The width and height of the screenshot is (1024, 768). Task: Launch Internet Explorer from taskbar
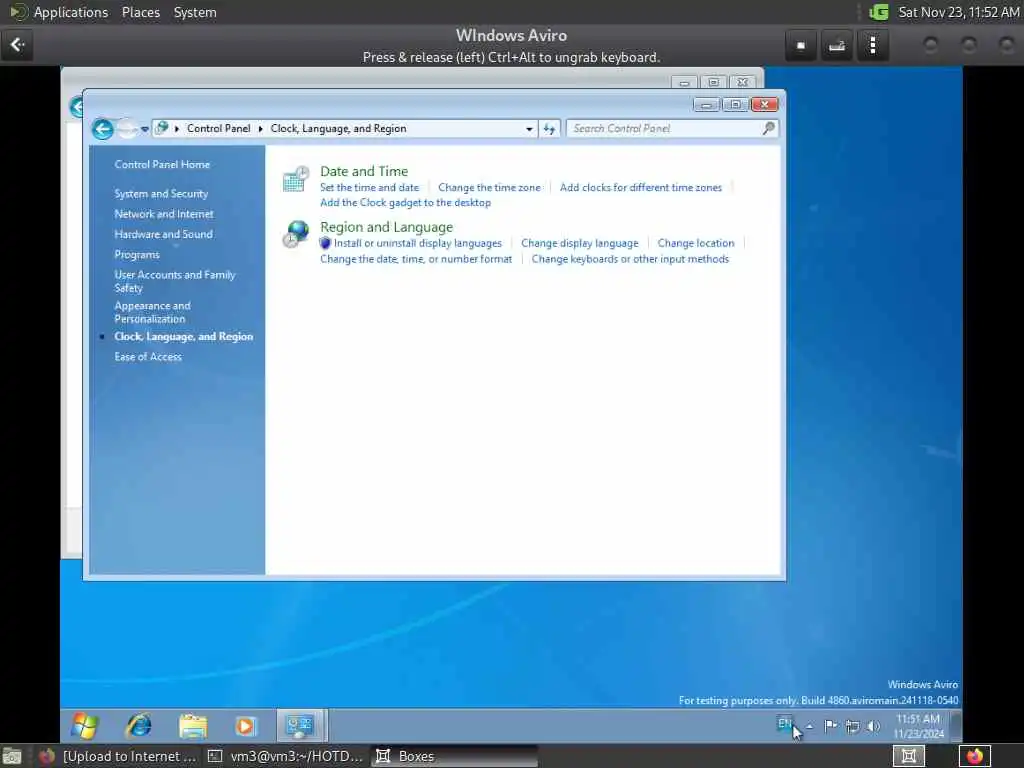[138, 726]
